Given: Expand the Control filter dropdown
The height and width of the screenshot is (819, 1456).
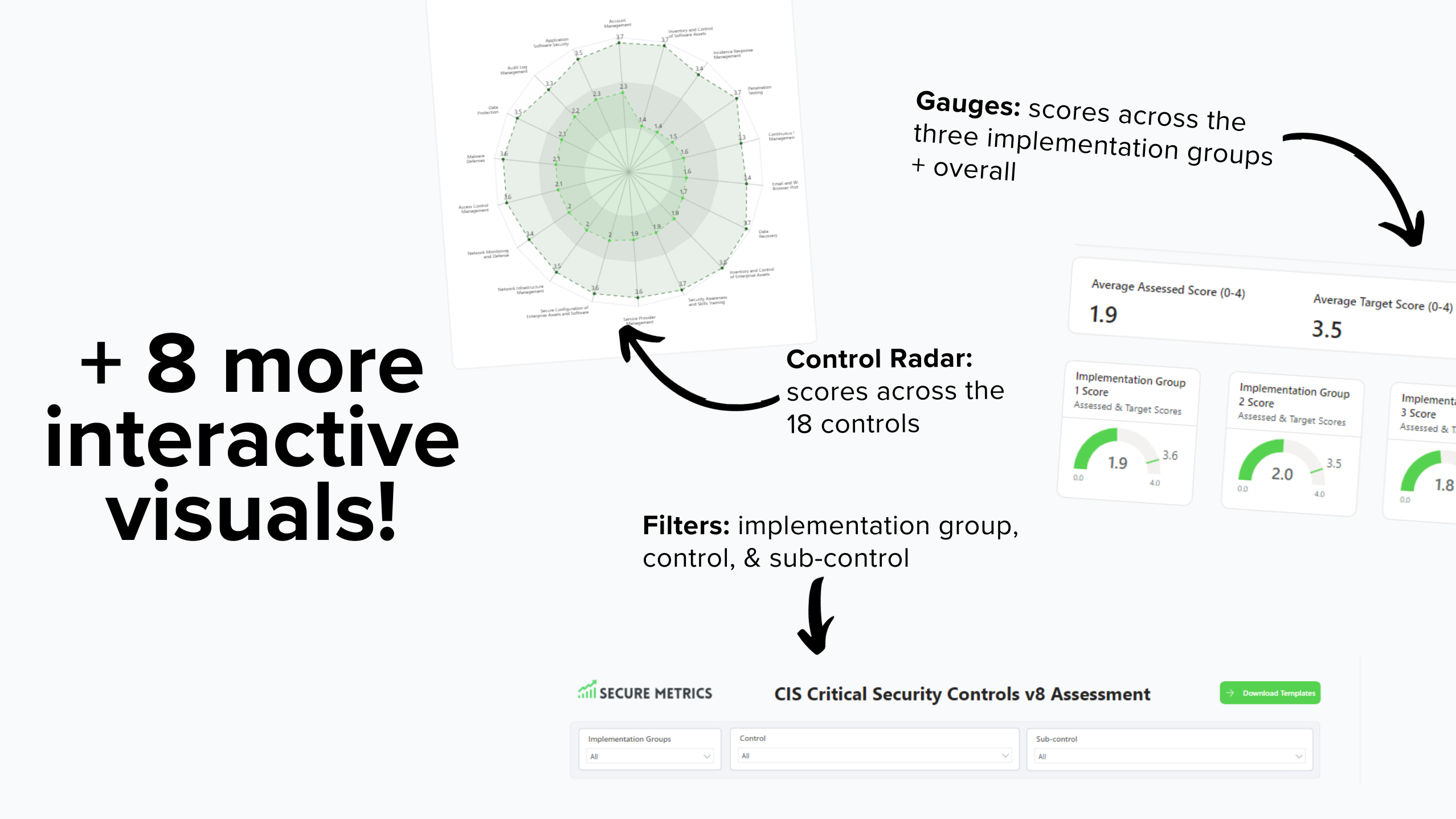Looking at the screenshot, I should 874,755.
